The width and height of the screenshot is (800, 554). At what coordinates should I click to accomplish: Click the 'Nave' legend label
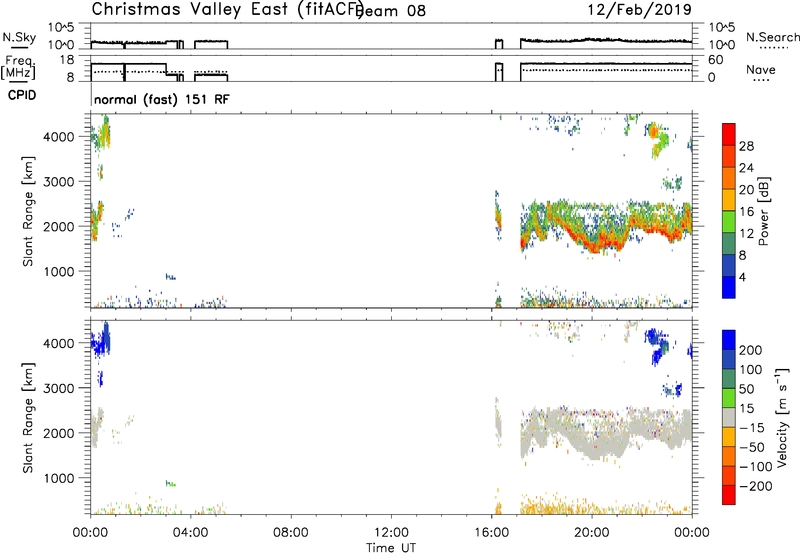(x=760, y=70)
